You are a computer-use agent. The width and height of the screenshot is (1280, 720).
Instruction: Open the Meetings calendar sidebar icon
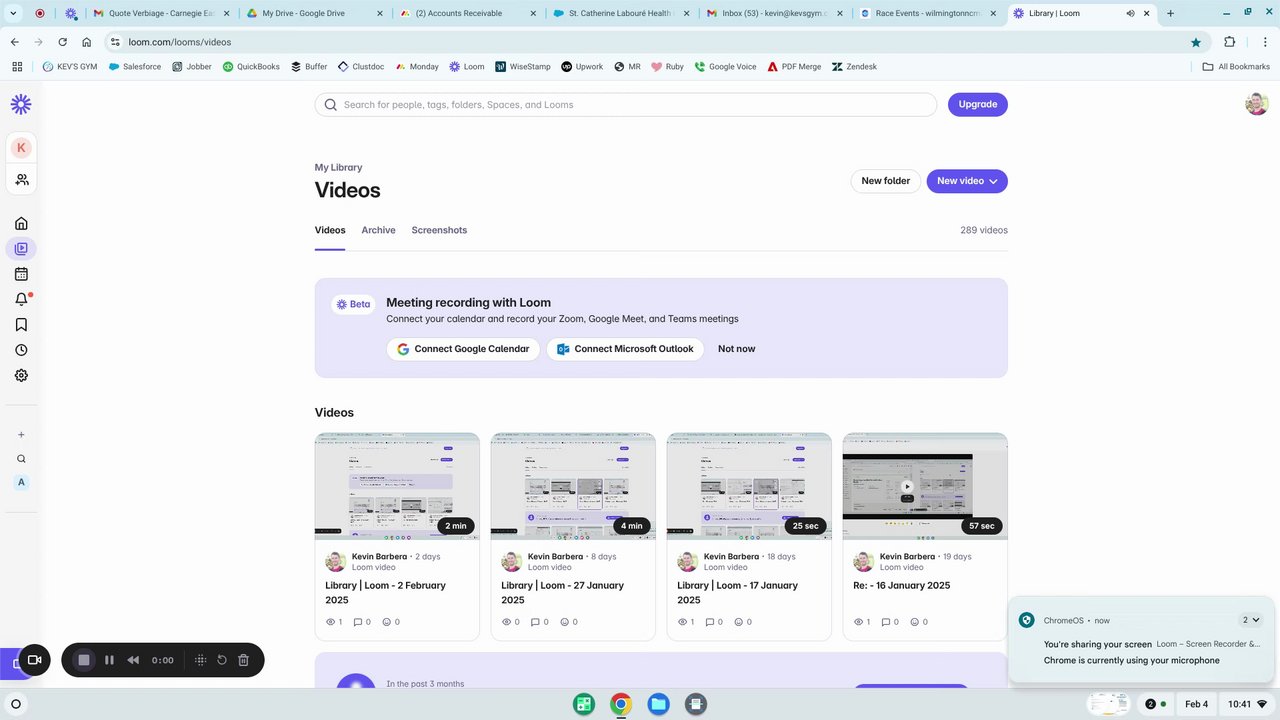tap(21, 274)
